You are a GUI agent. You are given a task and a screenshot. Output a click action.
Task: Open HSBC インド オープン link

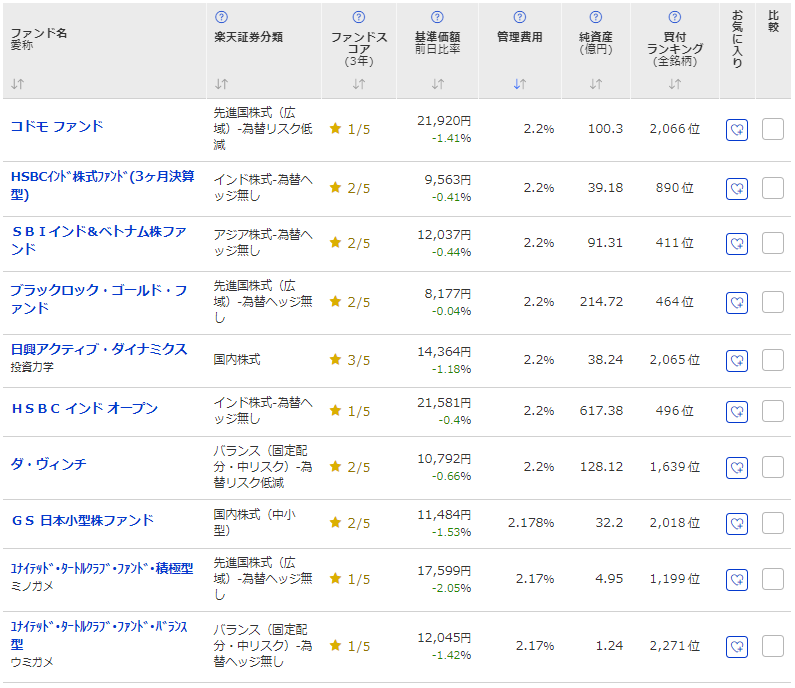85,409
